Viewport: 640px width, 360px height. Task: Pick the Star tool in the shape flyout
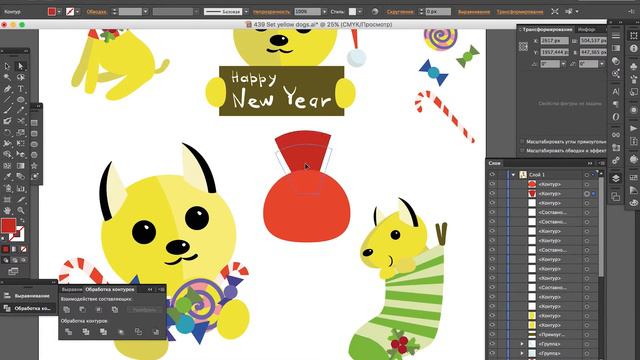34,166
